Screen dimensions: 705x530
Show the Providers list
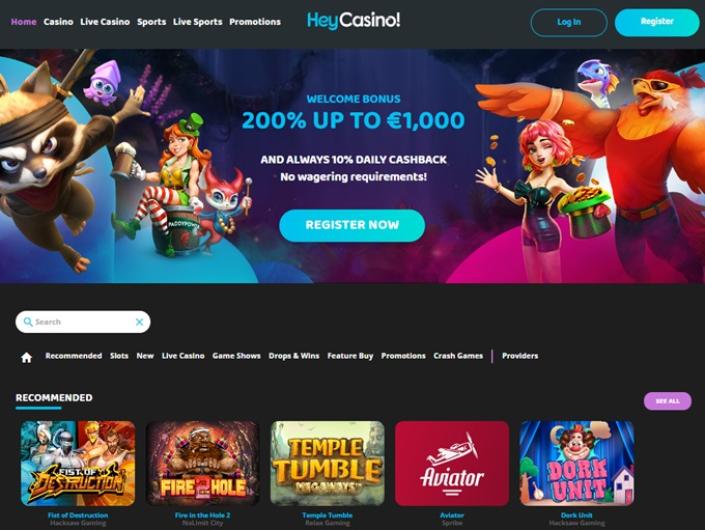pyautogui.click(x=520, y=356)
